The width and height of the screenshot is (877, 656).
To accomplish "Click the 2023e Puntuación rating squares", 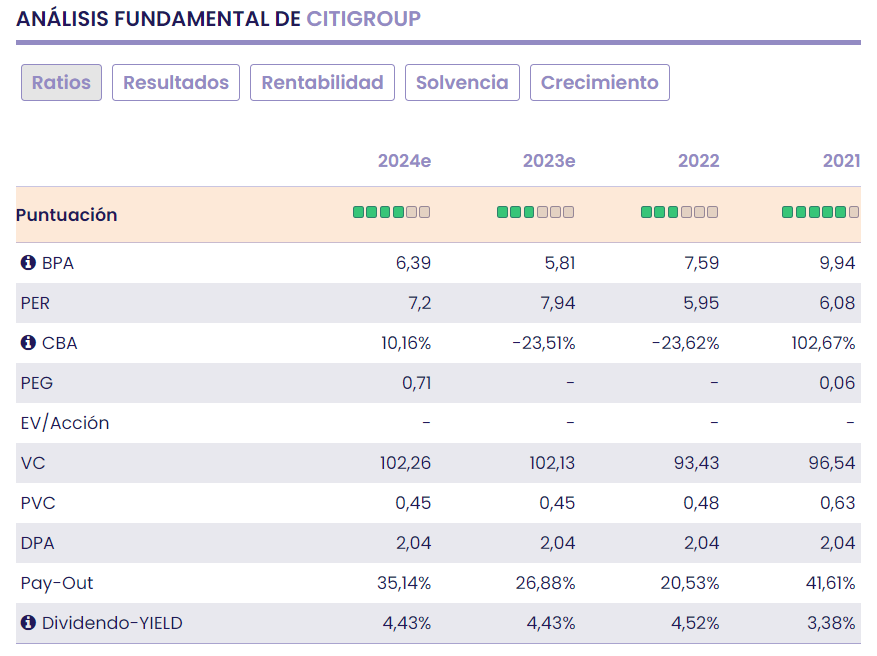I will [535, 212].
